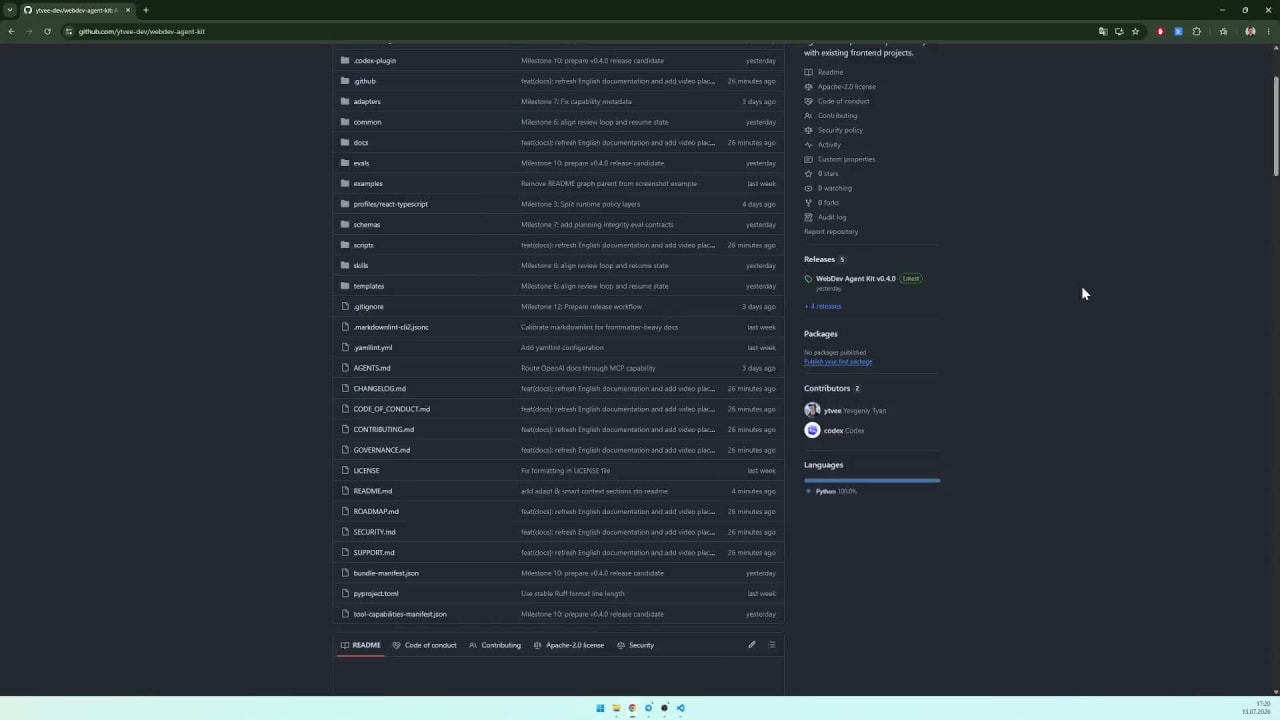Click the eye icon beside 0 watching
This screenshot has width=1280, height=720.
point(809,188)
